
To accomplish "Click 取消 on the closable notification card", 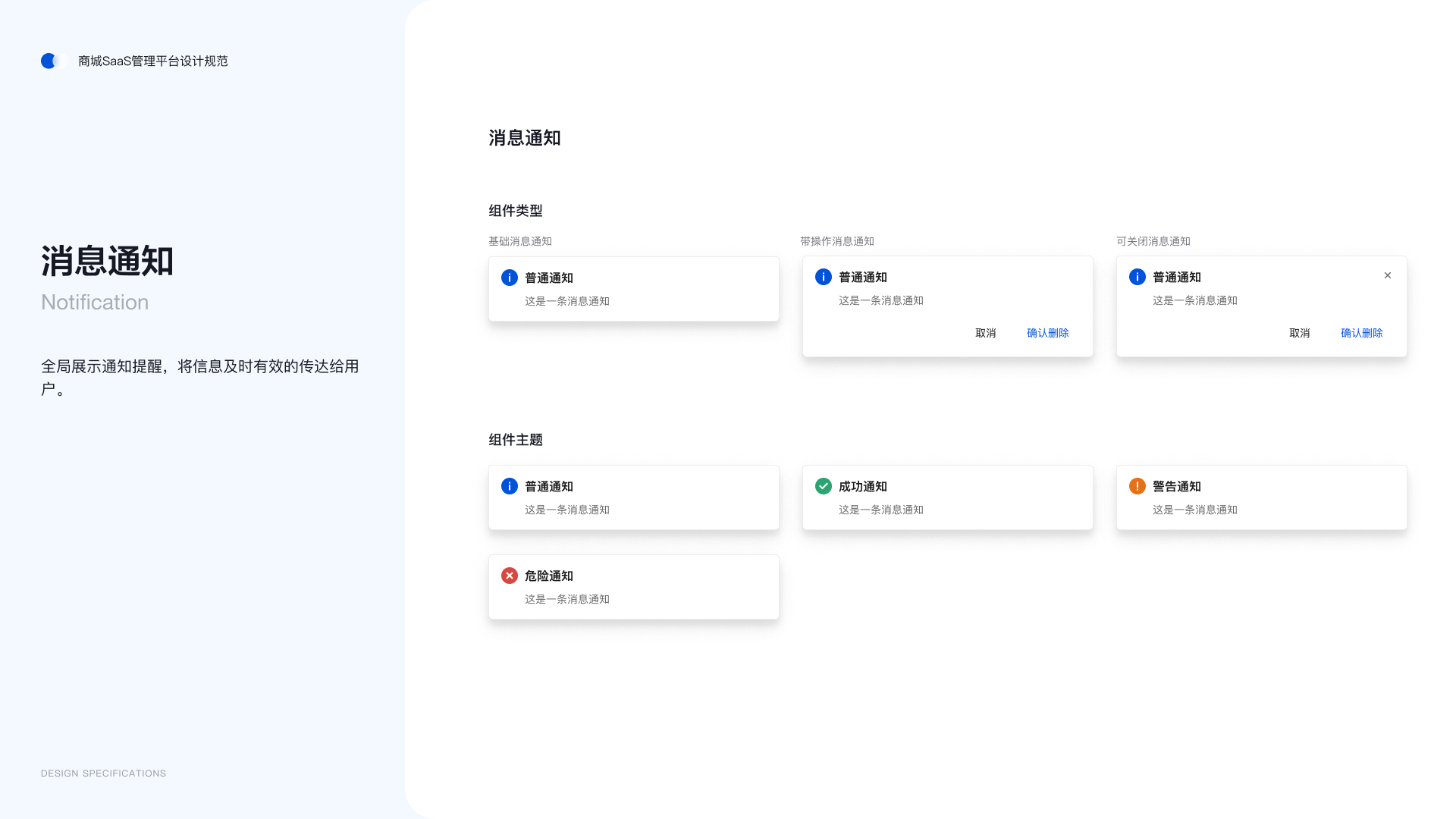I will click(1300, 333).
